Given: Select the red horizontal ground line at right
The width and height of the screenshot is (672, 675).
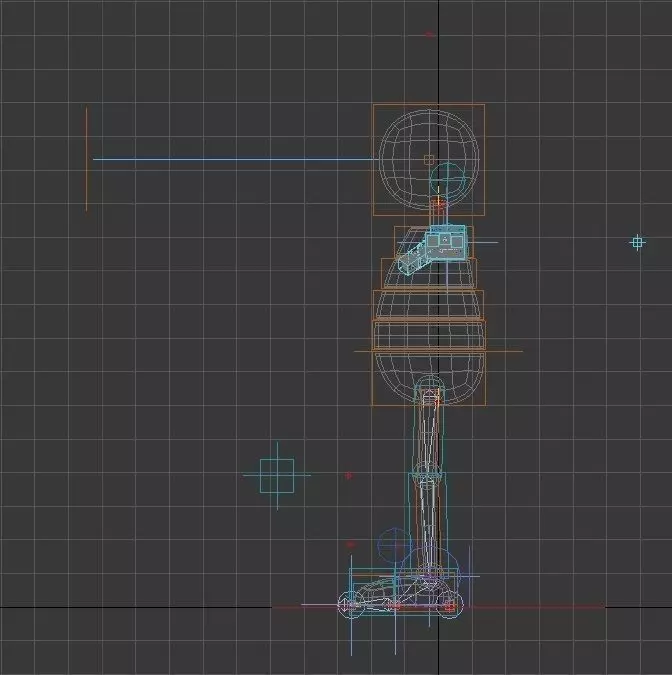Looking at the screenshot, I should (x=536, y=607).
